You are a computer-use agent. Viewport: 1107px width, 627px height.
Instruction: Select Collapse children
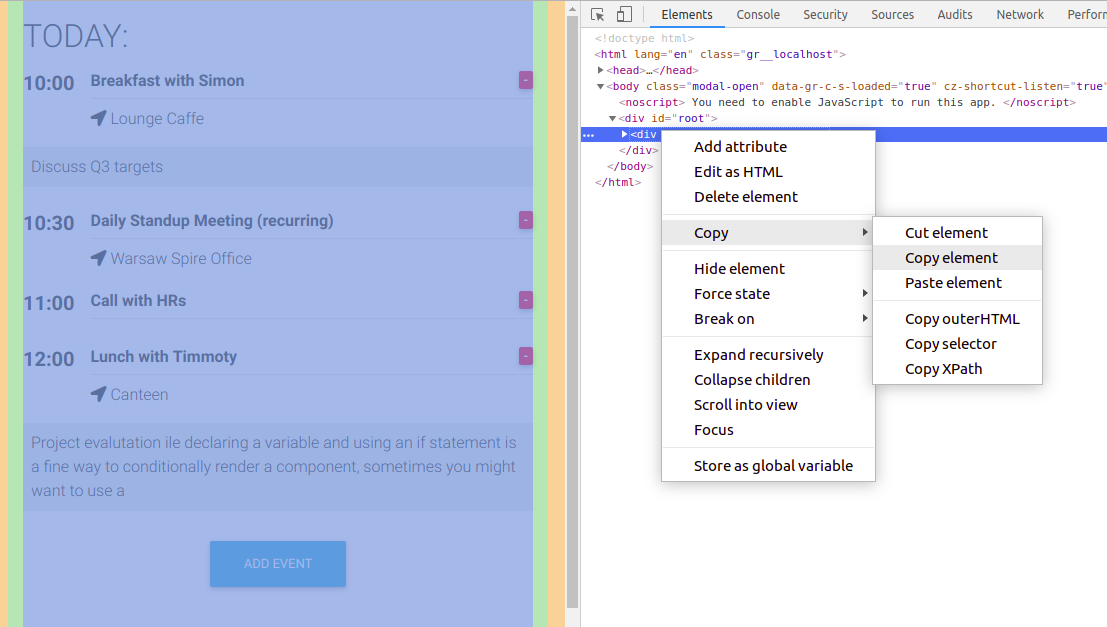(768, 380)
